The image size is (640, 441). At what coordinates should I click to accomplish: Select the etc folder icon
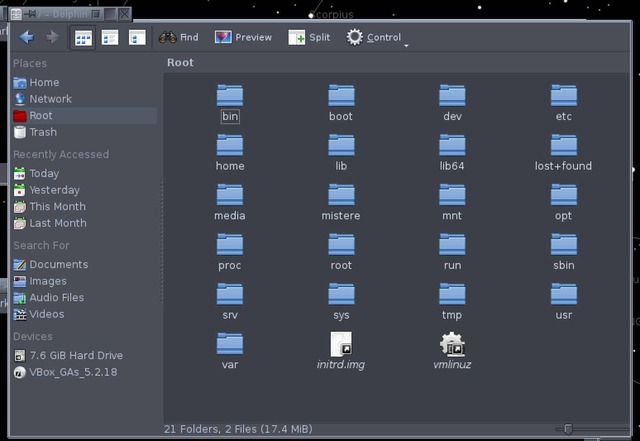click(x=564, y=96)
